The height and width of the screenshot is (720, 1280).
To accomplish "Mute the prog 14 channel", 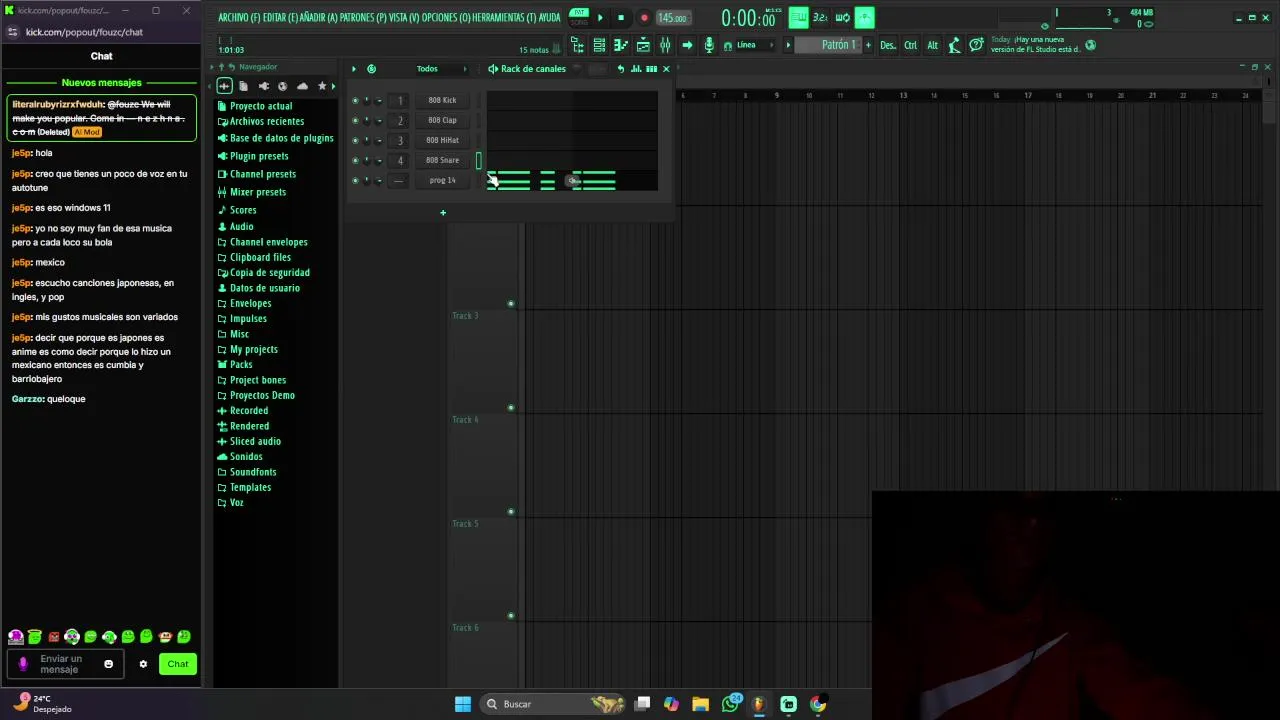I will pyautogui.click(x=355, y=180).
